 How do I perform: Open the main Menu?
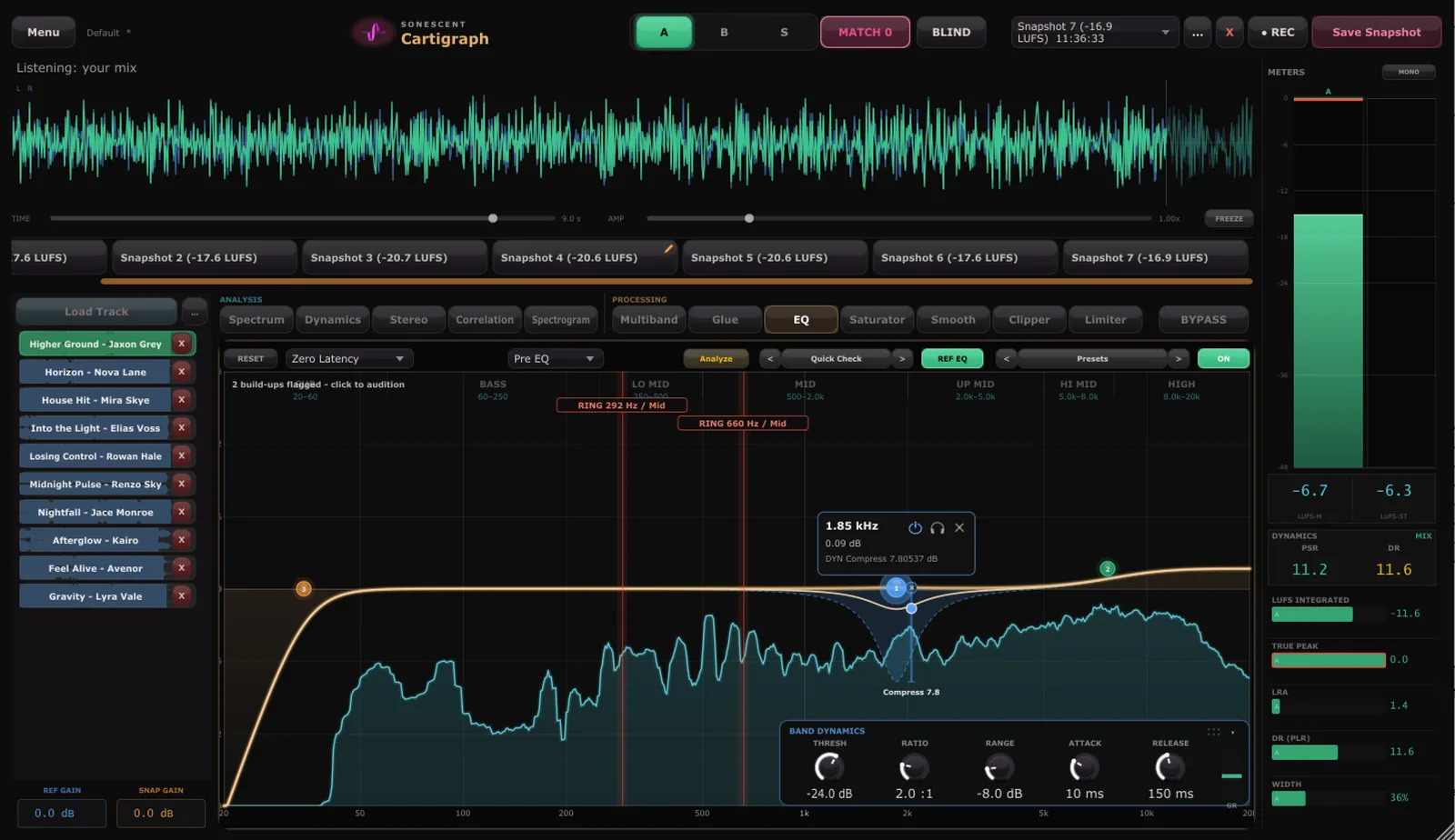(43, 32)
